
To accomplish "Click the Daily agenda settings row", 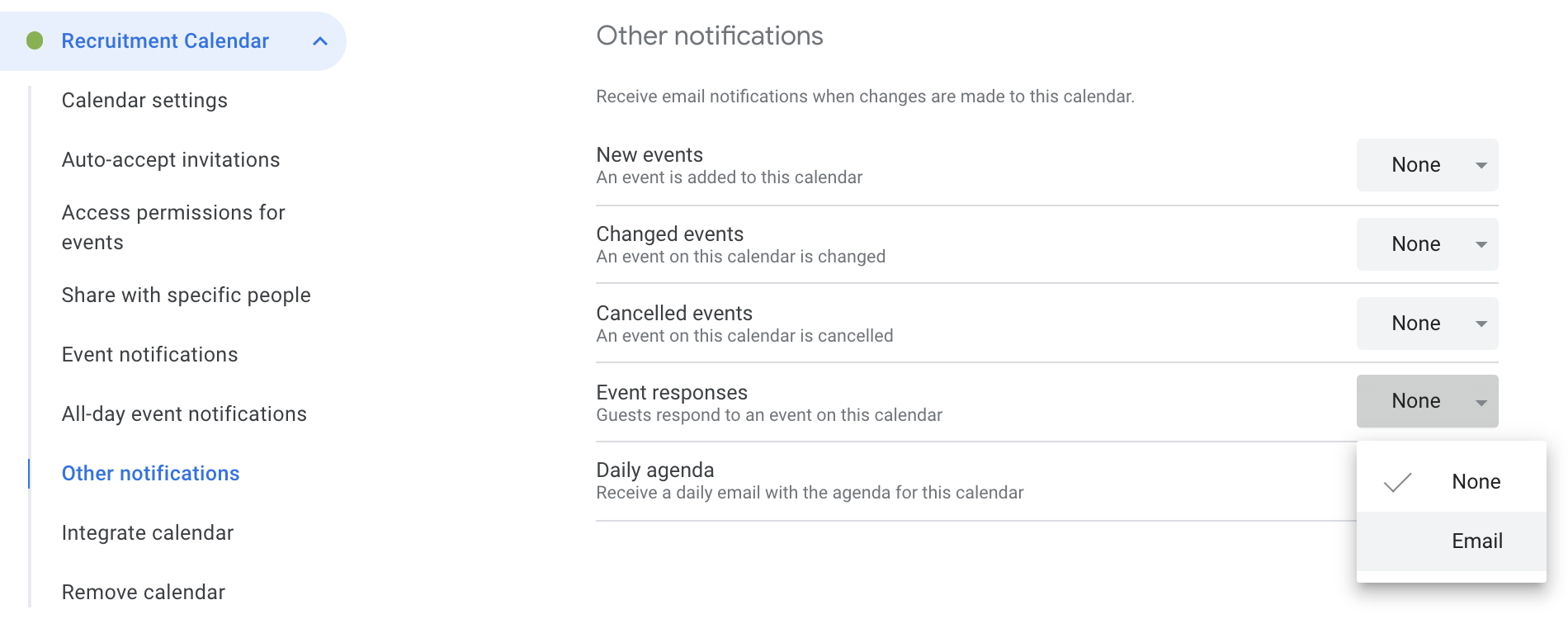I will (809, 480).
